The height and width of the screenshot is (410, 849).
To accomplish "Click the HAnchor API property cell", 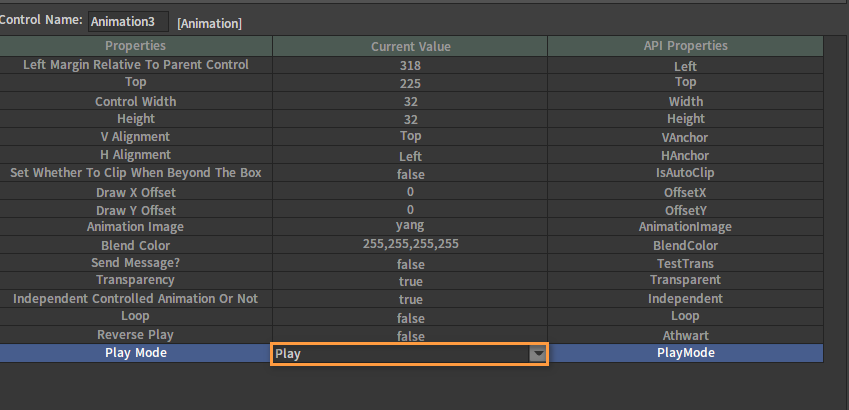I will pyautogui.click(x=685, y=155).
